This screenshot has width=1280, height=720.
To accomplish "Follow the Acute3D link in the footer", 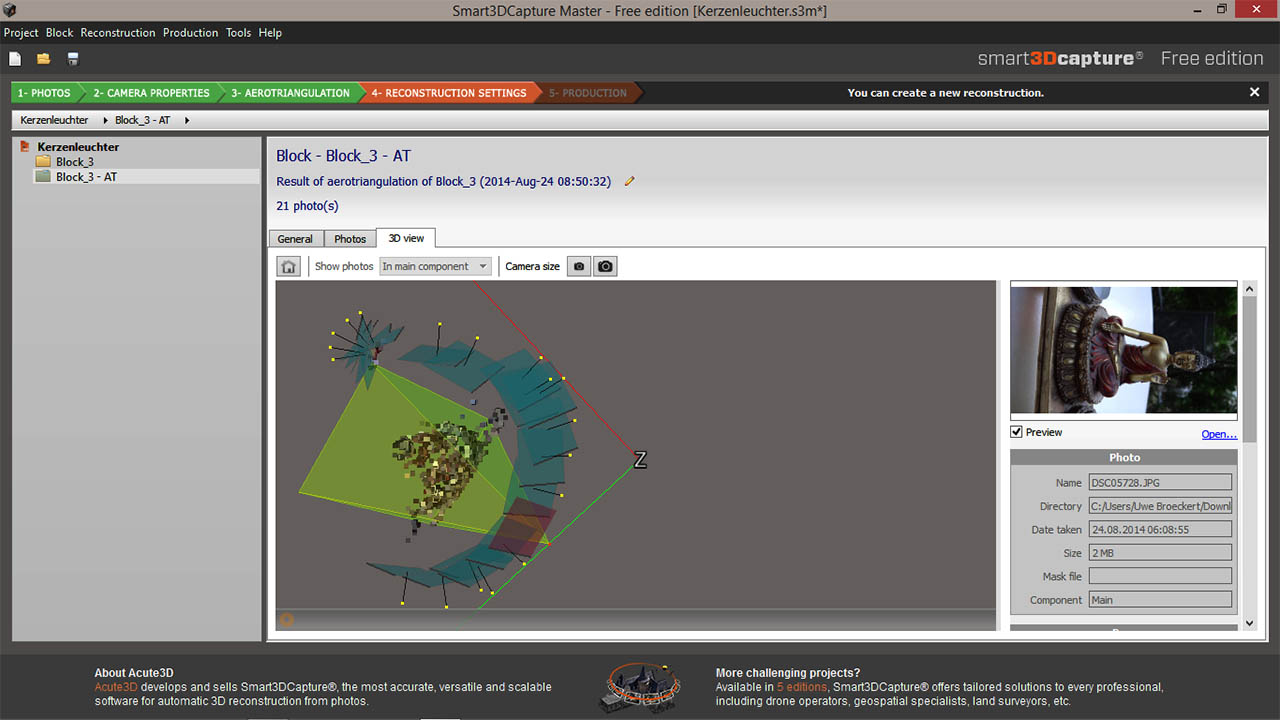I will pos(117,687).
